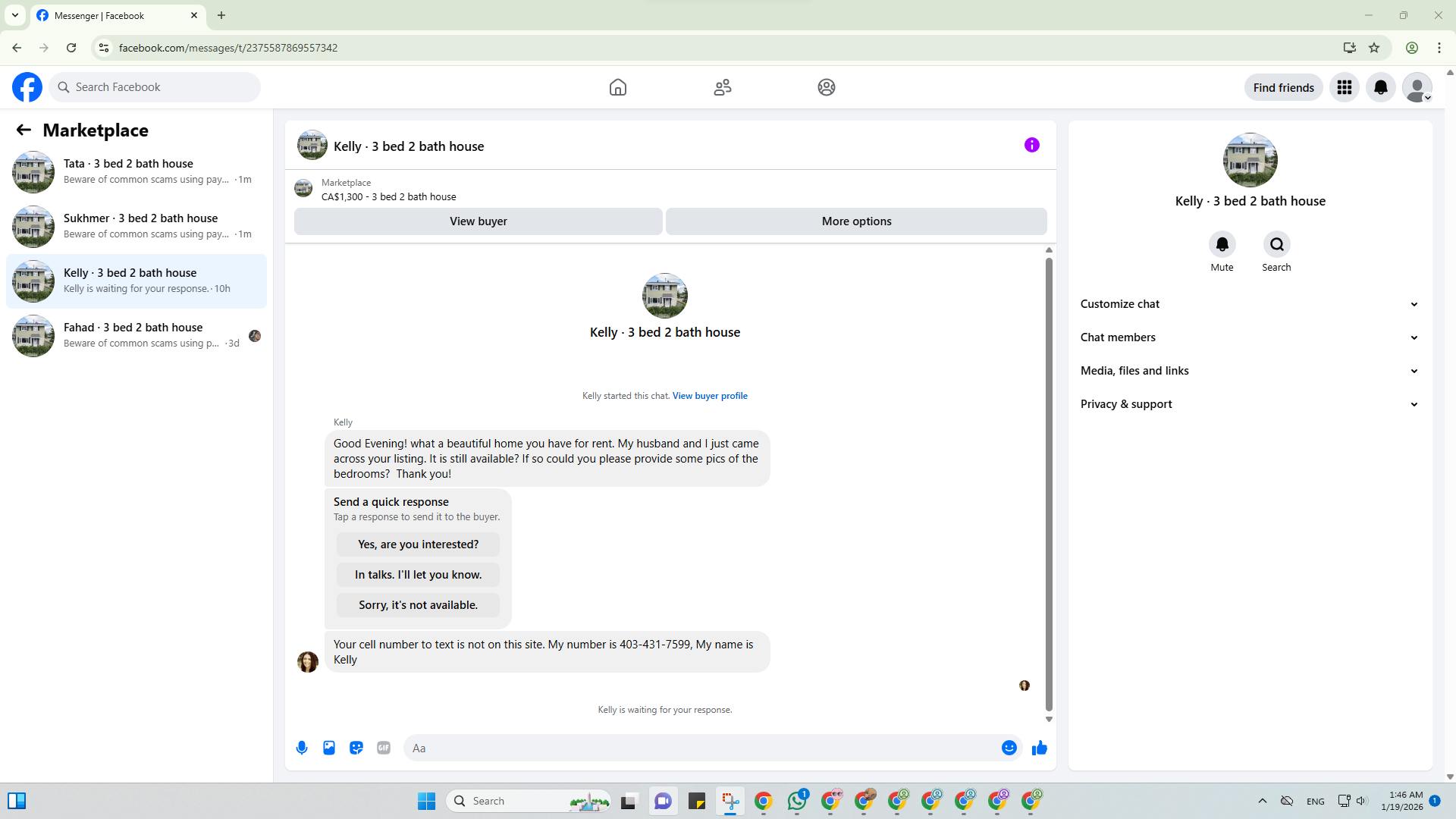The image size is (1456, 819).
Task: Click the More options button
Action: pos(857,221)
